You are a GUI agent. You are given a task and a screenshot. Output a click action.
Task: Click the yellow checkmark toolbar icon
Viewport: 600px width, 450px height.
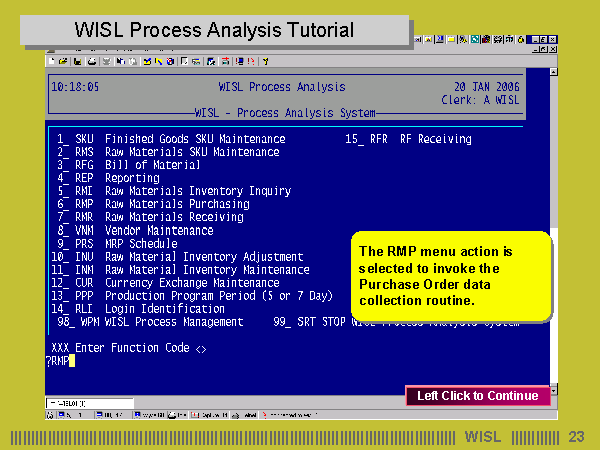[147, 61]
